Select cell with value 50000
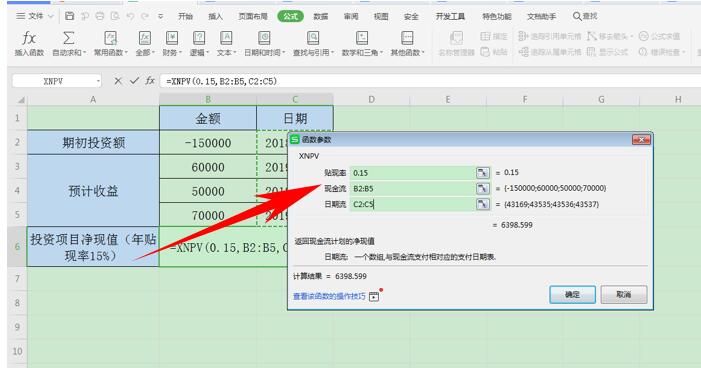This screenshot has width=701, height=368. (208, 191)
